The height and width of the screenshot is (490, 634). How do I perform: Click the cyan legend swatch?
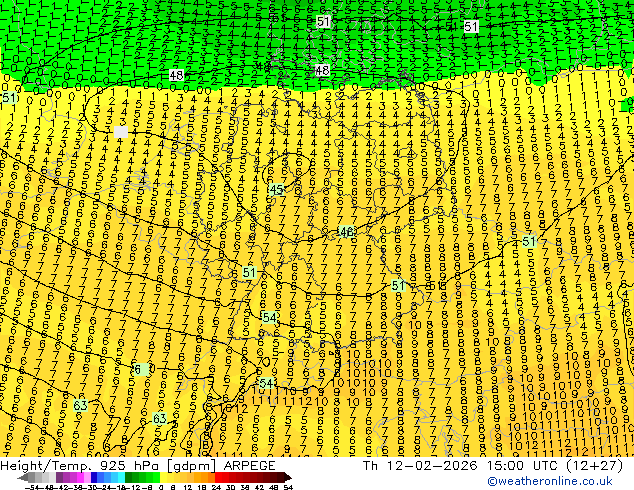point(122,477)
